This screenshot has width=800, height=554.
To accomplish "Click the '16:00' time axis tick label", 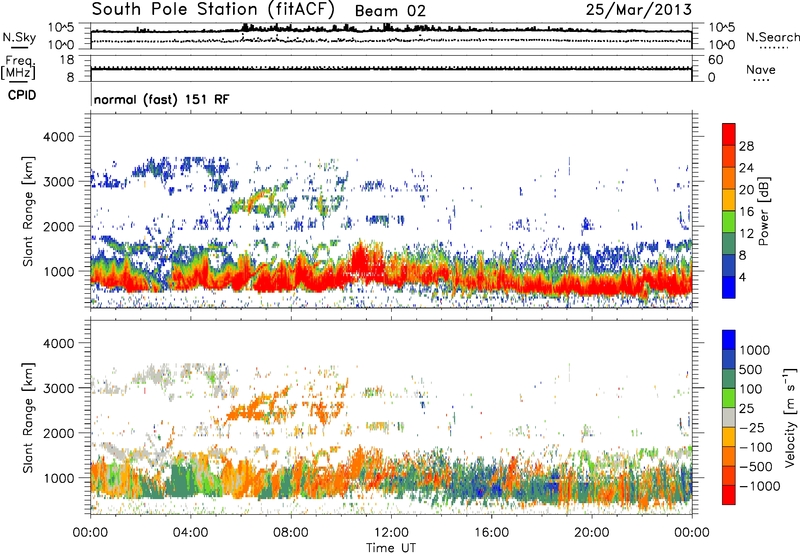I will tap(491, 533).
